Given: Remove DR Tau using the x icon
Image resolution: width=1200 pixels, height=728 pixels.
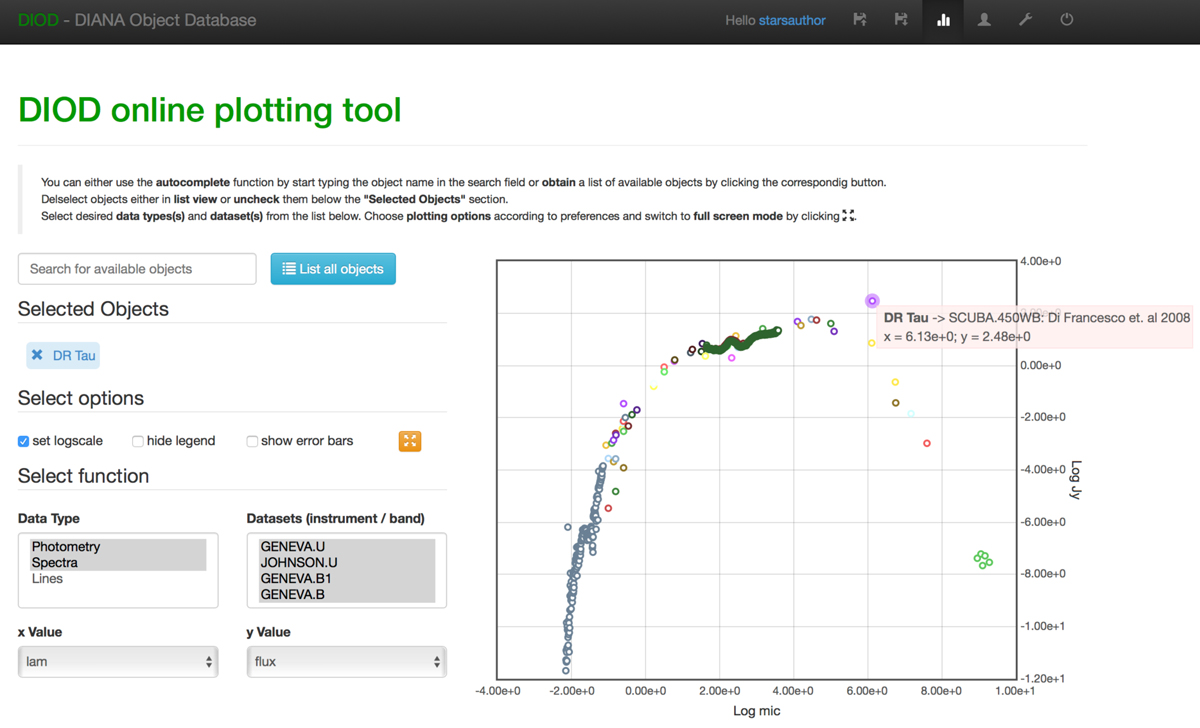Looking at the screenshot, I should pyautogui.click(x=37, y=355).
